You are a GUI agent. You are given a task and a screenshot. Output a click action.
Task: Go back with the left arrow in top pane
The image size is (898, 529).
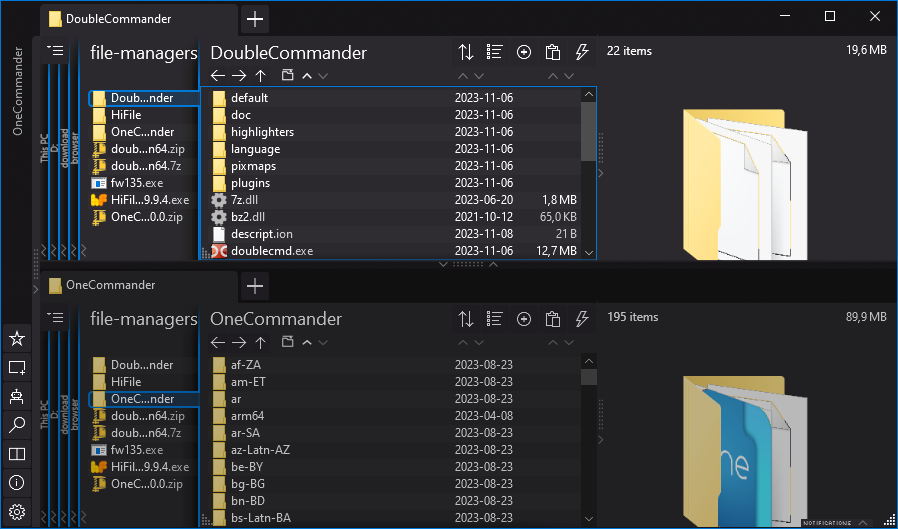click(x=218, y=76)
